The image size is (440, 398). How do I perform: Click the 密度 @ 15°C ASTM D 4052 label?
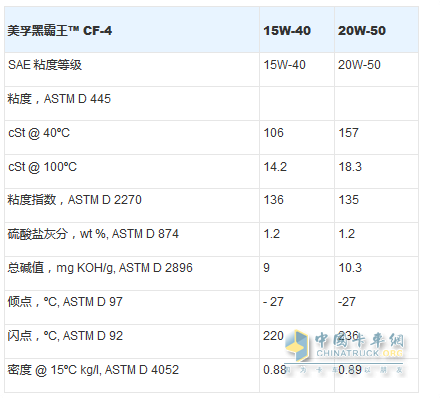point(93,370)
